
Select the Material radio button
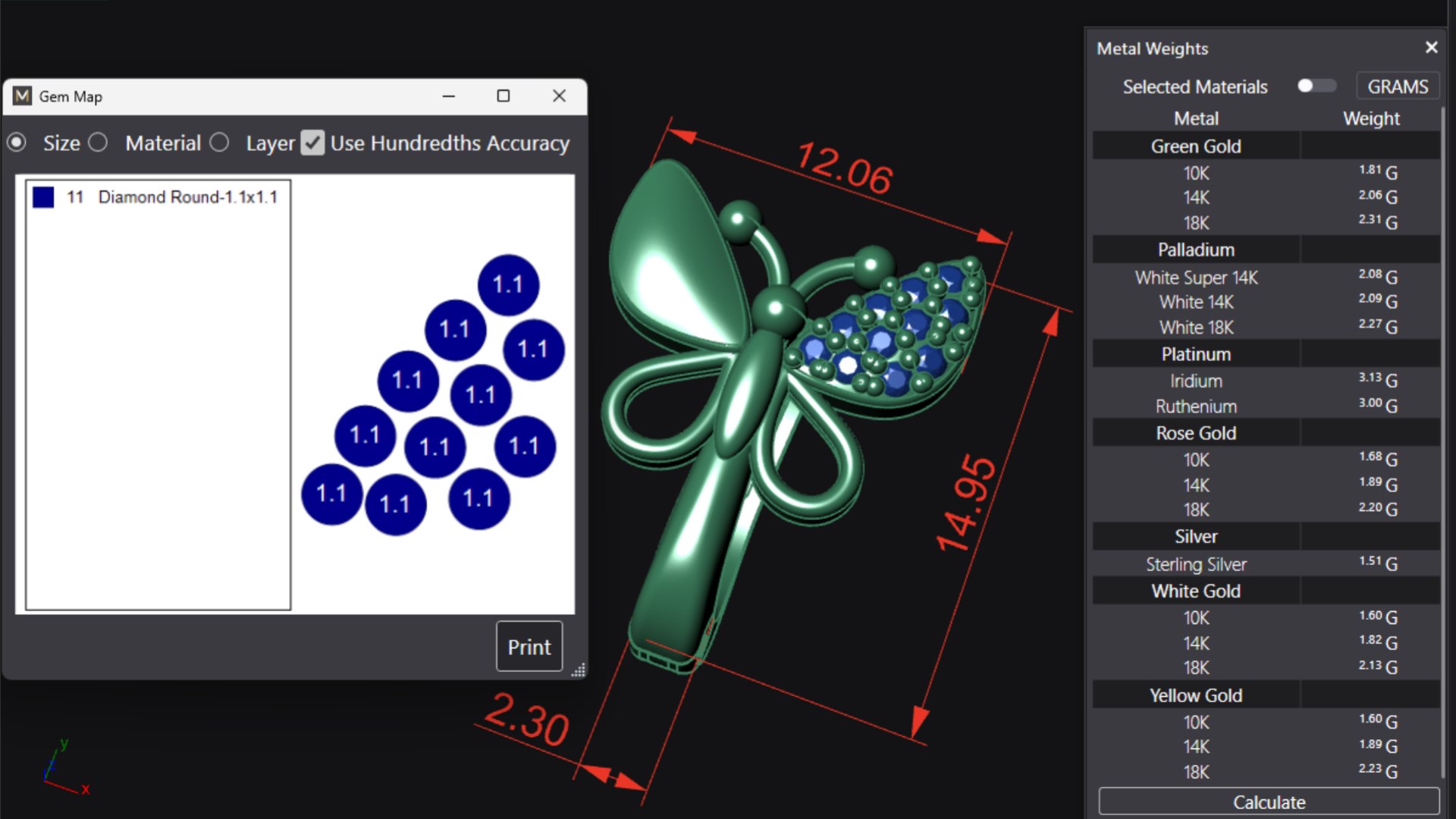click(98, 143)
